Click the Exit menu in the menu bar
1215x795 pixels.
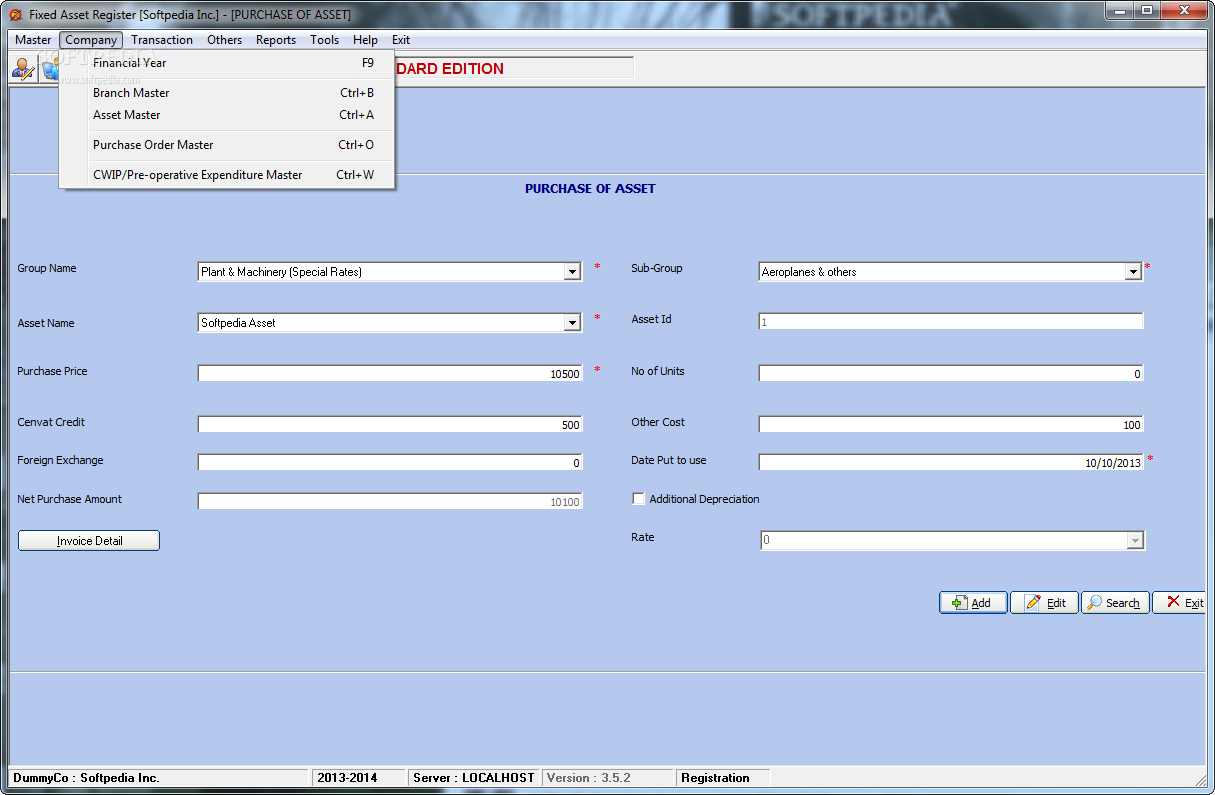[x=401, y=40]
